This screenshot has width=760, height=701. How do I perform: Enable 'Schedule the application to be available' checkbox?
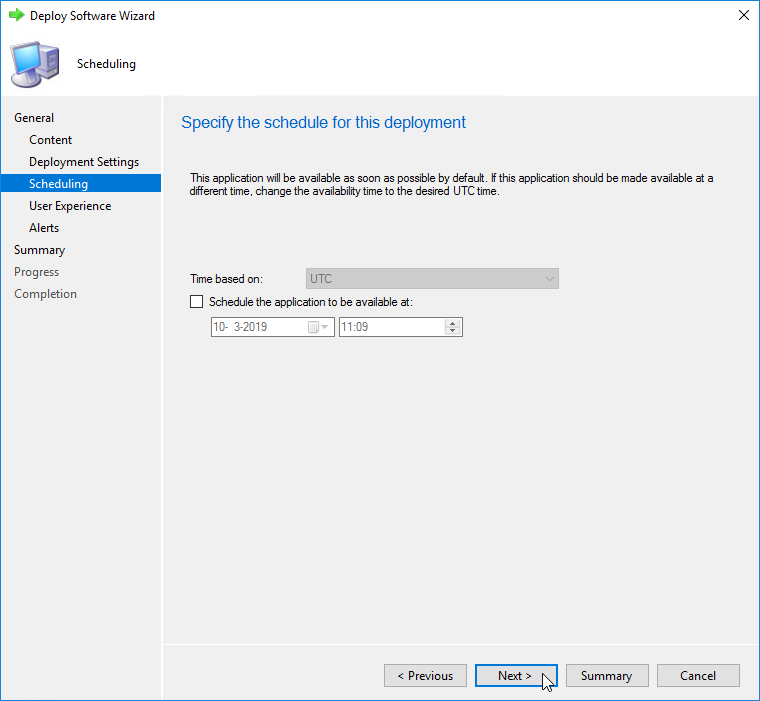pos(196,302)
